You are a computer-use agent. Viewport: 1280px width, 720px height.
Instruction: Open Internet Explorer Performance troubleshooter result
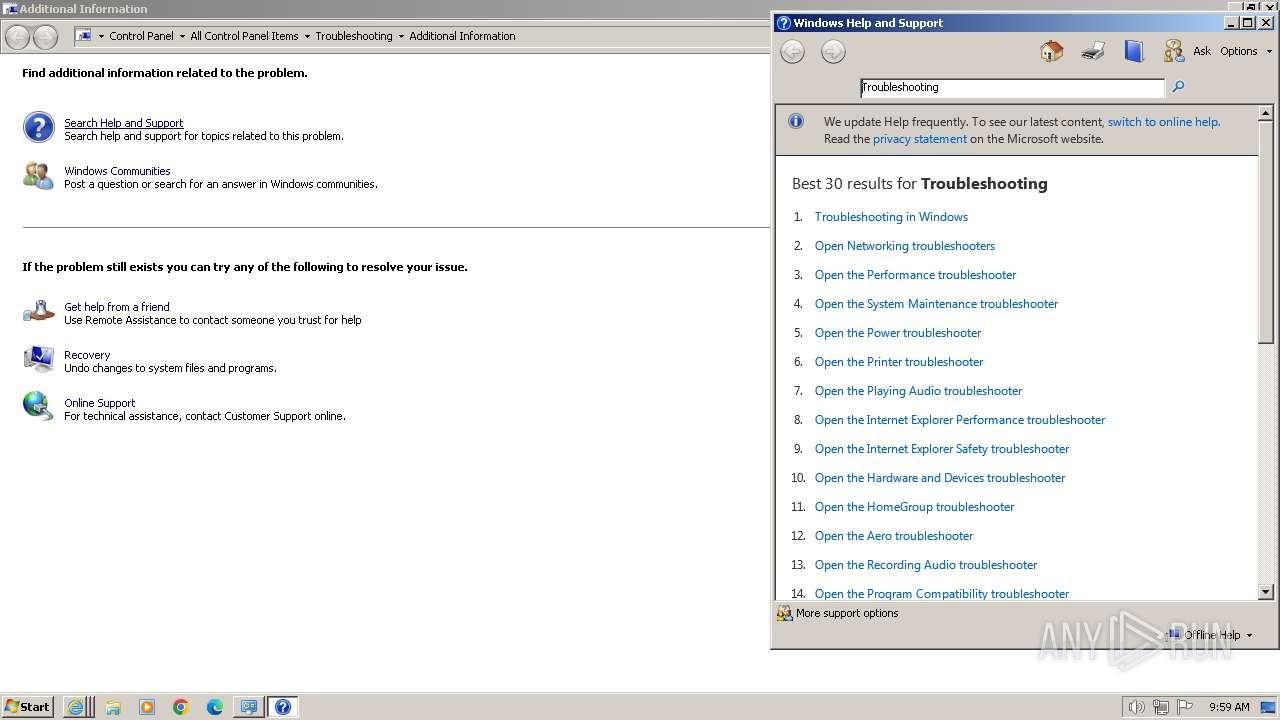[960, 420]
